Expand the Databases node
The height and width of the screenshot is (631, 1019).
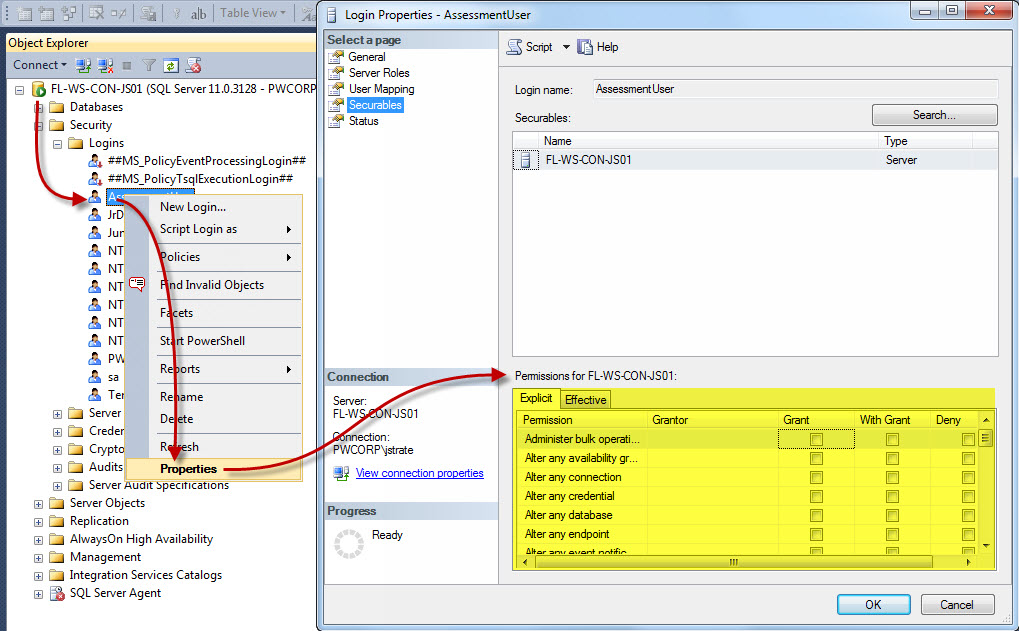(38, 106)
